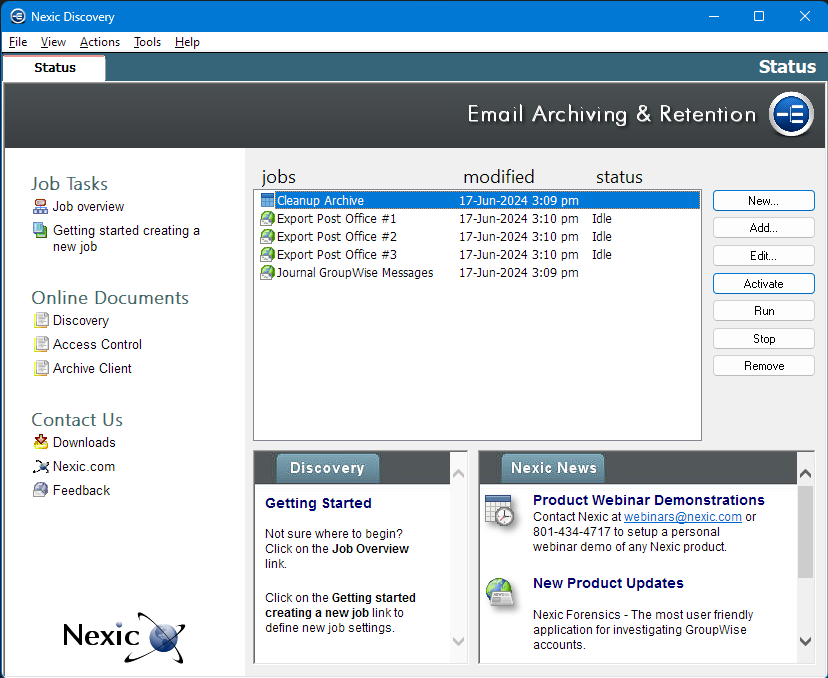The height and width of the screenshot is (678, 828).
Task: Click the Nexic News scrollbar thumb
Action: point(805,532)
